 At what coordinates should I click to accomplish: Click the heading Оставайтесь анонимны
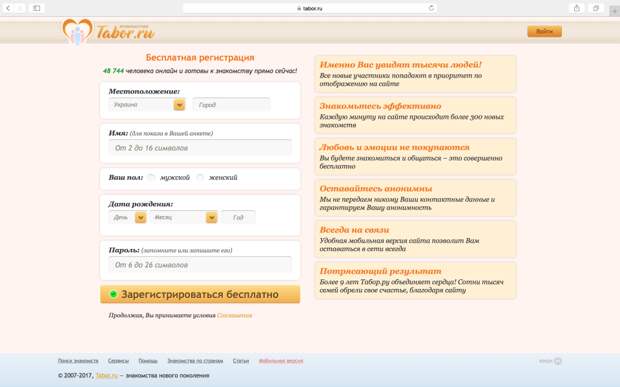point(376,189)
